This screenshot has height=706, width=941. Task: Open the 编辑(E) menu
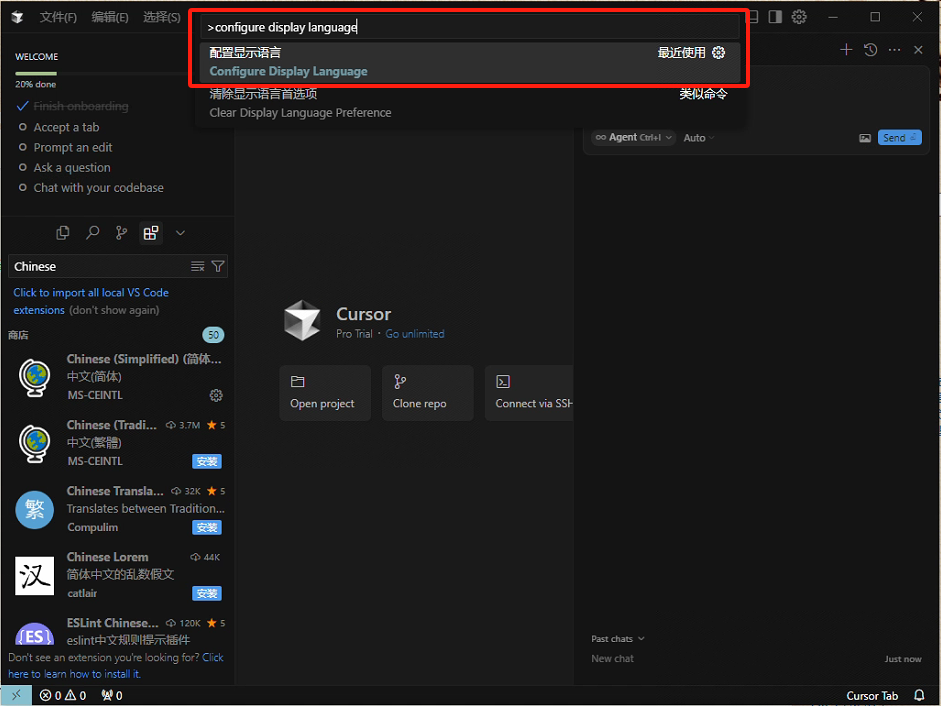[x=110, y=17]
